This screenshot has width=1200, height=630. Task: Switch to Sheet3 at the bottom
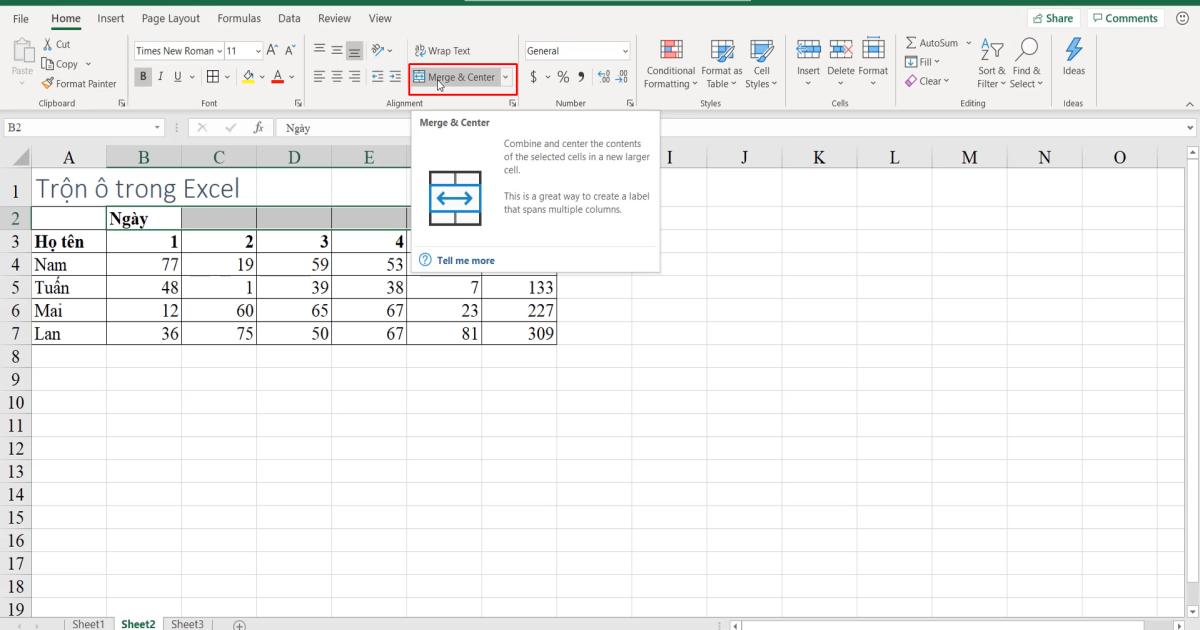(x=187, y=623)
